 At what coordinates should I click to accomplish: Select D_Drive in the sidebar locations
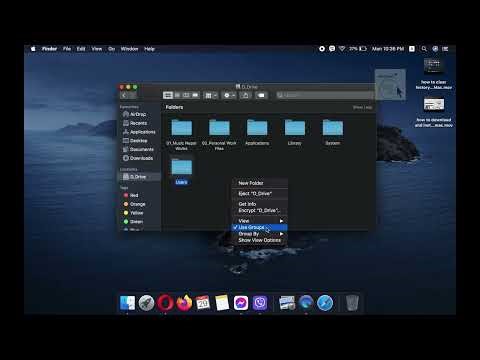139,177
